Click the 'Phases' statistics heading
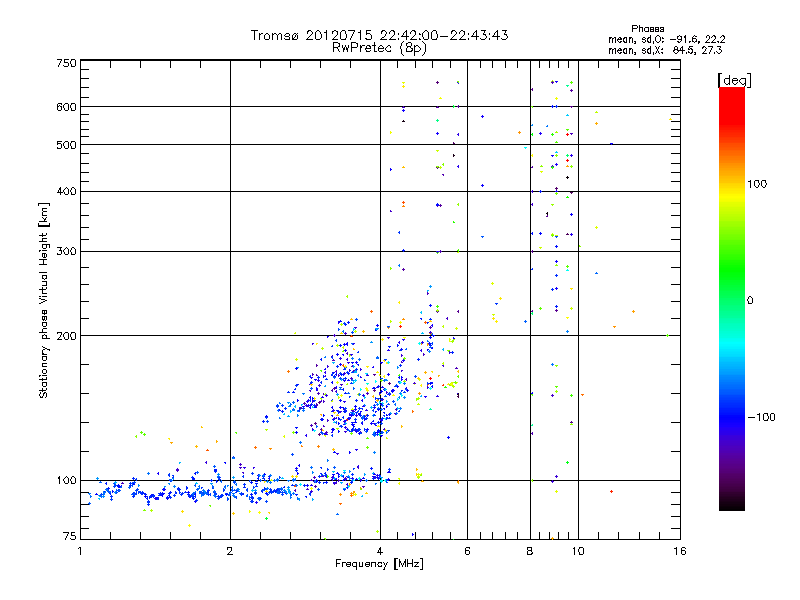 [647, 29]
